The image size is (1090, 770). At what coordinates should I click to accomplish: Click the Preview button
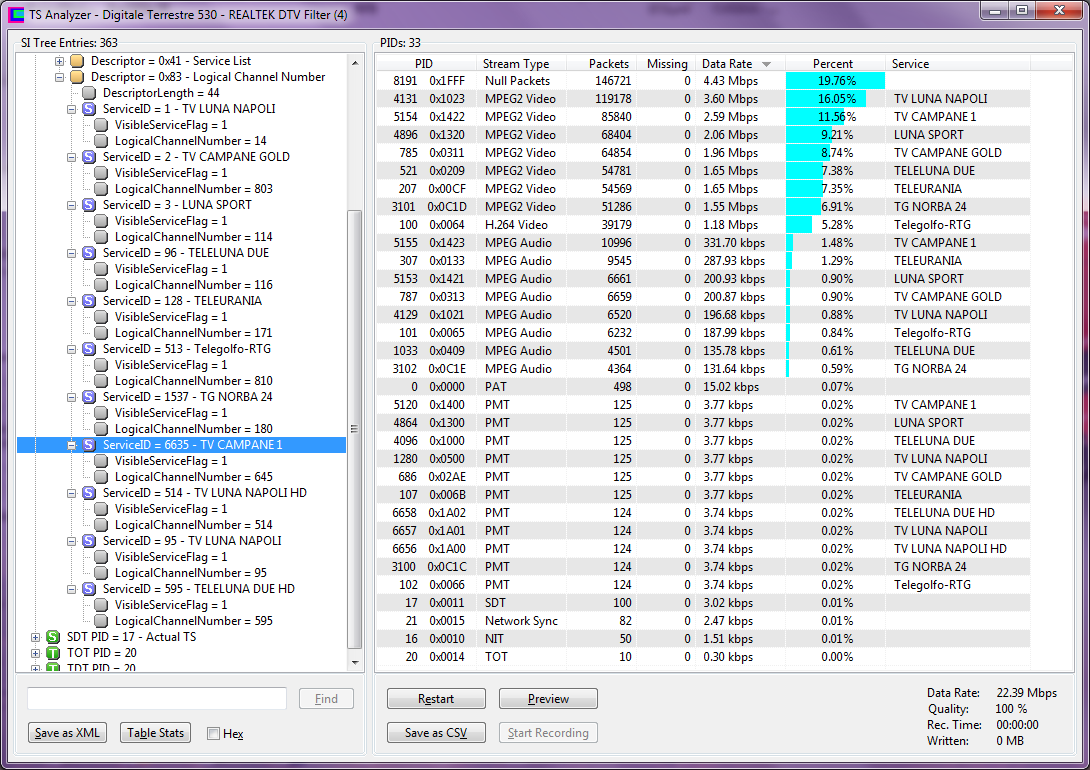[x=548, y=698]
